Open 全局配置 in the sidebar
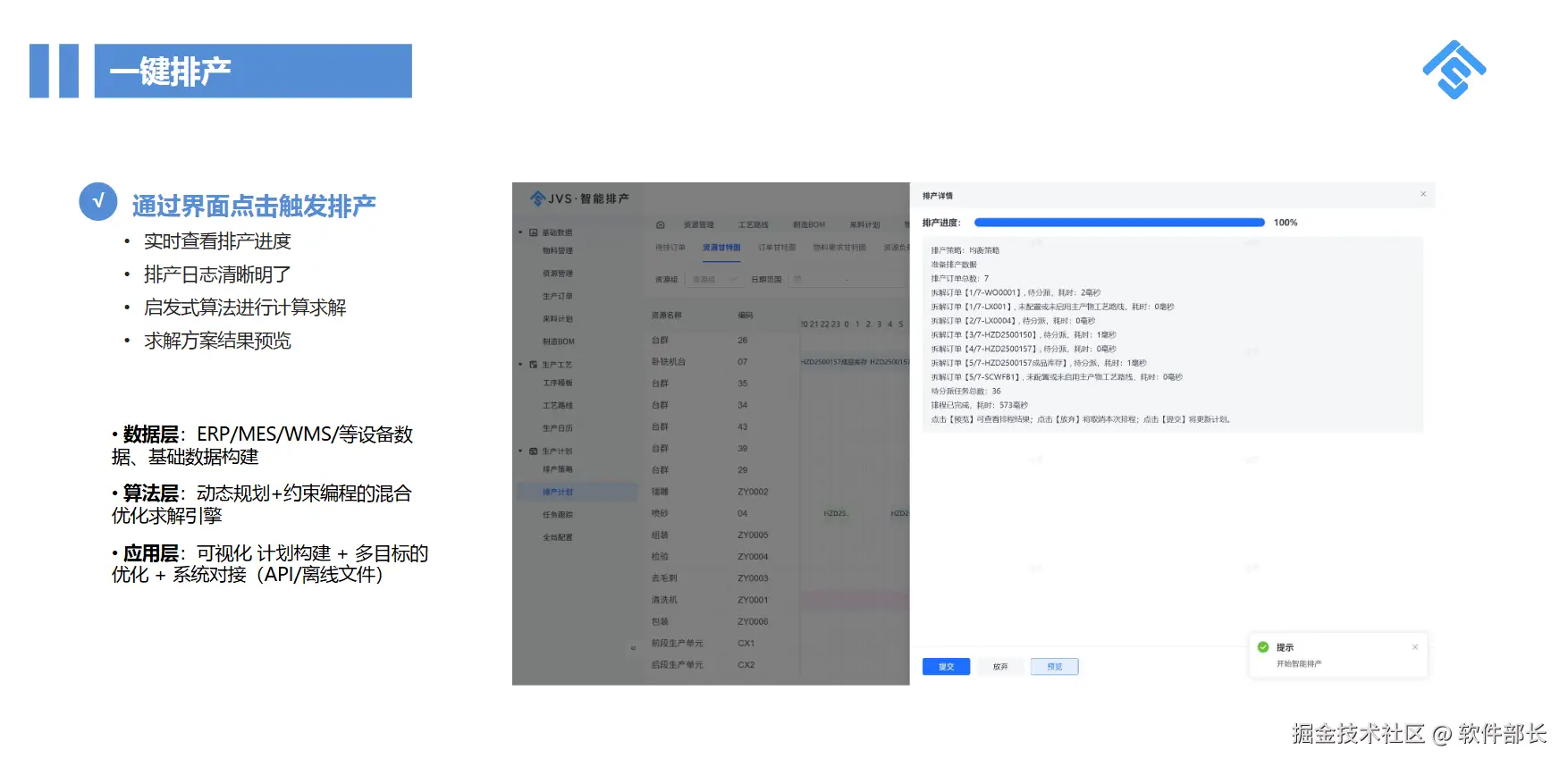Image resolution: width=1568 pixels, height=767 pixels. [x=558, y=537]
